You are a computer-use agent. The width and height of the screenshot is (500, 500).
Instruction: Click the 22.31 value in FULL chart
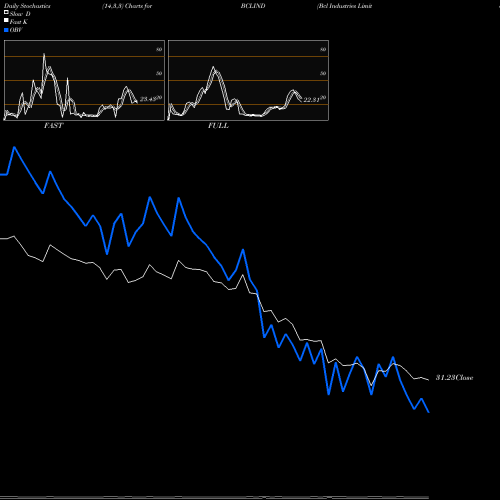[312, 100]
